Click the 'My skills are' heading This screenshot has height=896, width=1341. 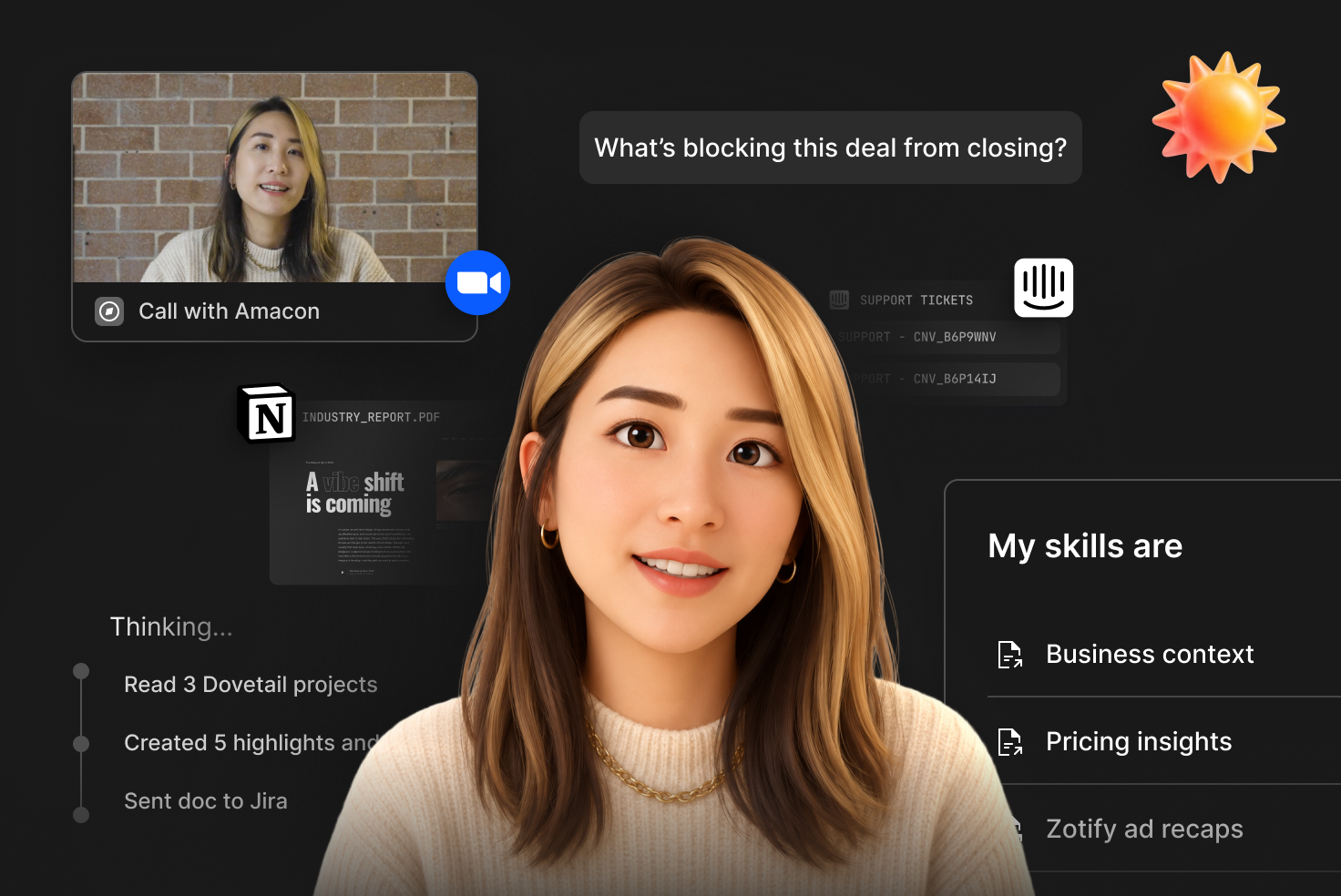pyautogui.click(x=1085, y=546)
